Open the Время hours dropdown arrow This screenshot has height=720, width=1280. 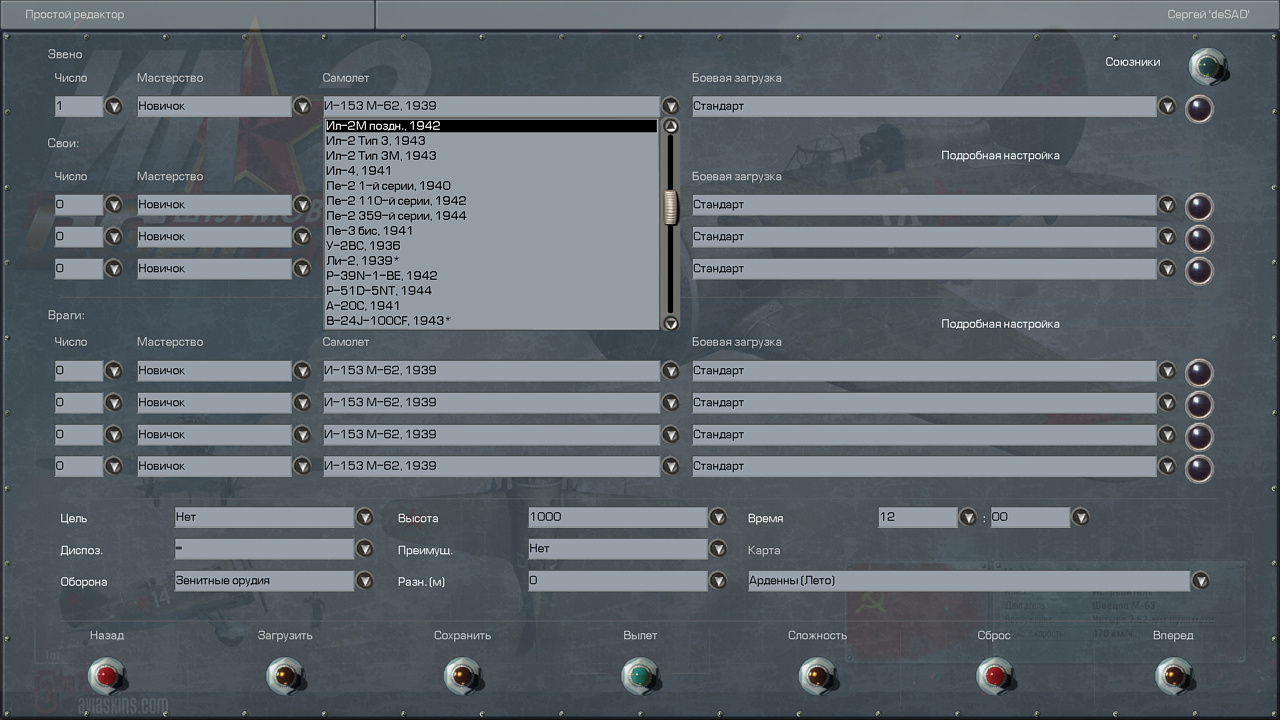(x=967, y=518)
